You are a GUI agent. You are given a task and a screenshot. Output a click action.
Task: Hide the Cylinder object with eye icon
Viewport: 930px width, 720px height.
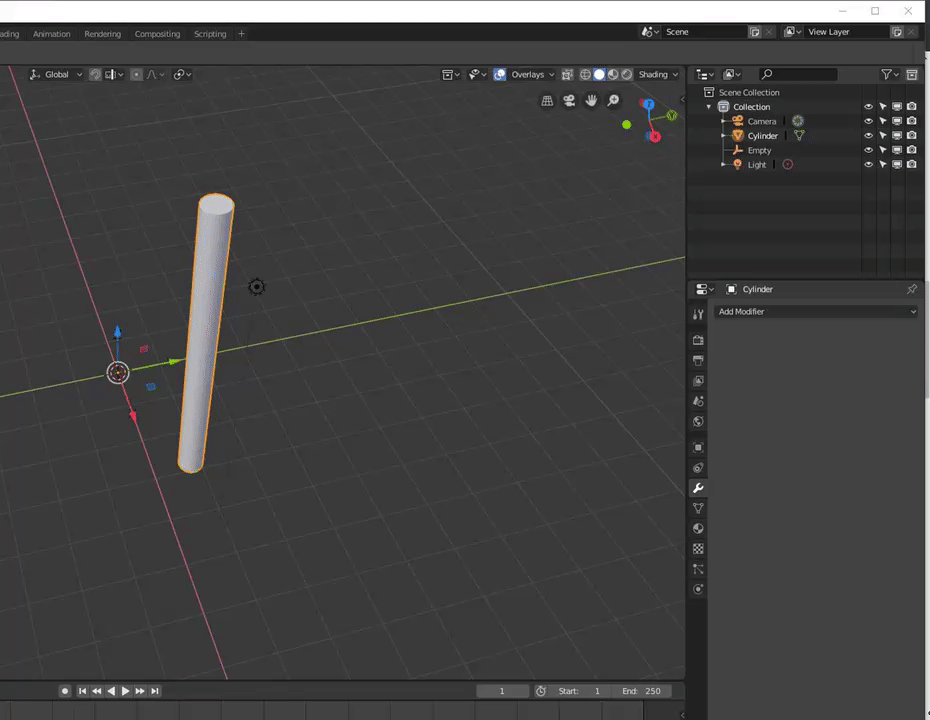coord(868,136)
